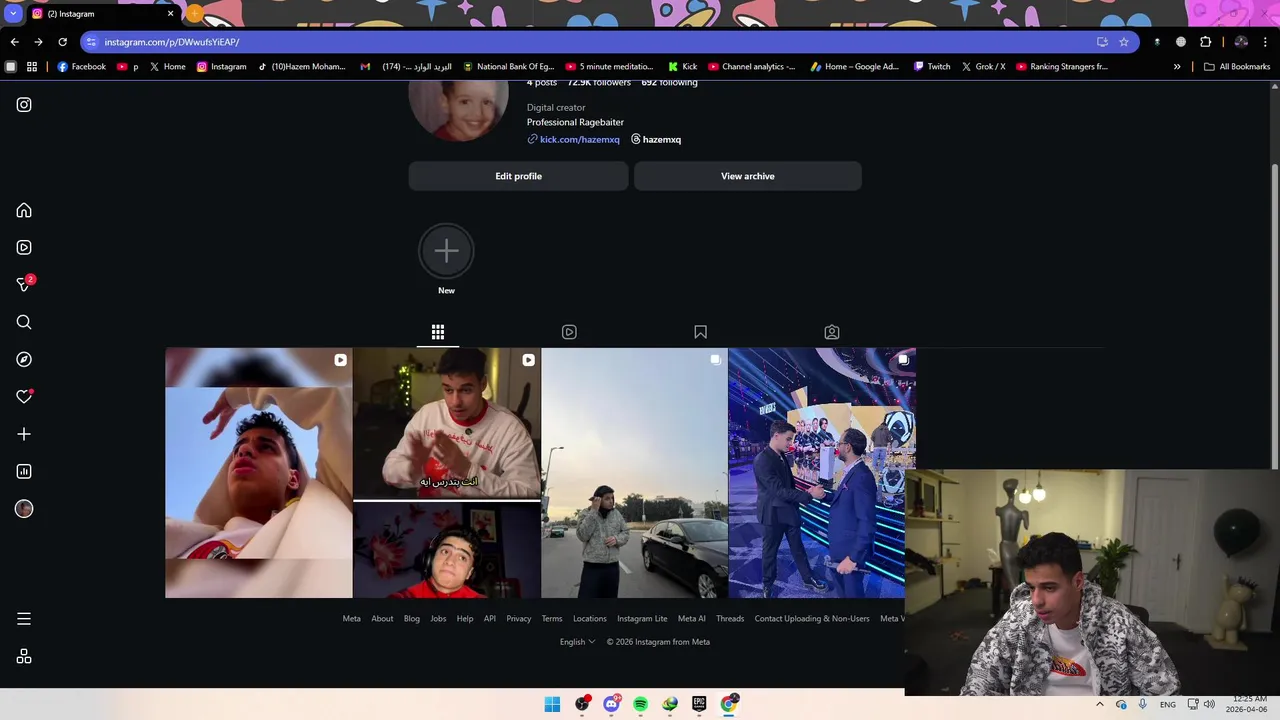The height and width of the screenshot is (720, 1280).
Task: Open the API footer link
Action: [490, 619]
